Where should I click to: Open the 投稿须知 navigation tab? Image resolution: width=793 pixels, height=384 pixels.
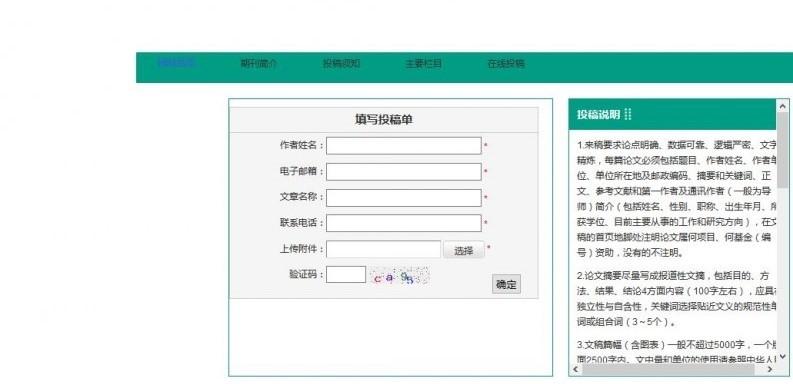[341, 64]
